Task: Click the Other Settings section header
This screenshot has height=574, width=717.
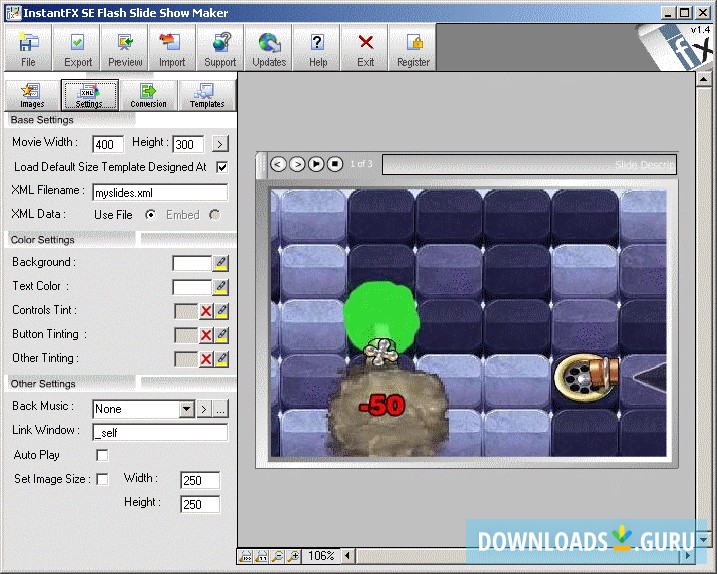Action: pyautogui.click(x=43, y=383)
